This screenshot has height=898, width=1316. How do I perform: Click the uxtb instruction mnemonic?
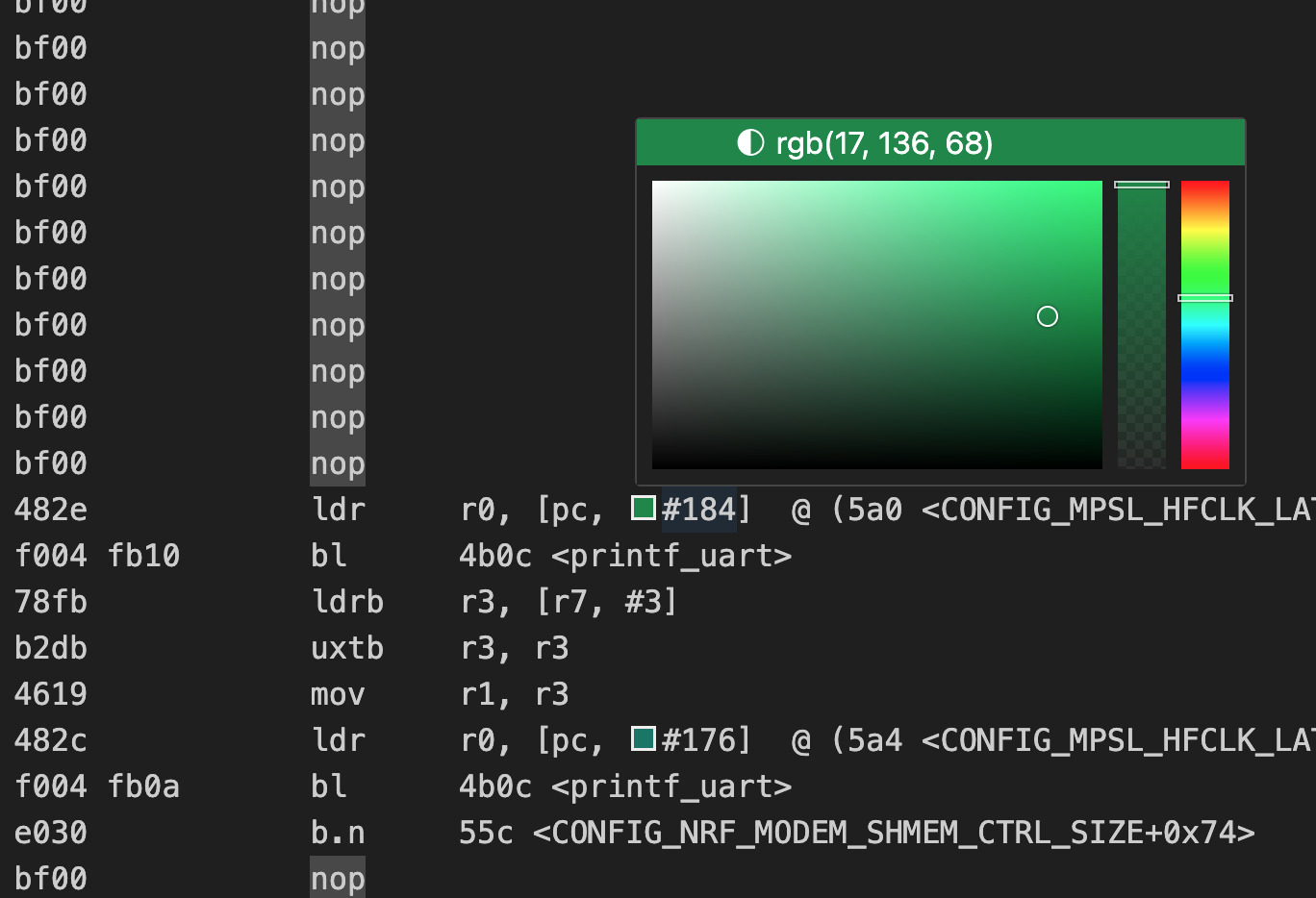pos(346,648)
